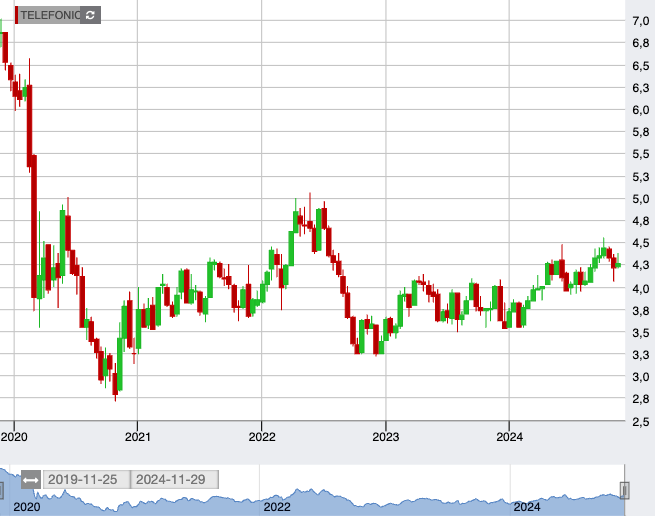The height and width of the screenshot is (521, 658).
Task: Click the 2023 x-axis label
Action: [x=386, y=437]
